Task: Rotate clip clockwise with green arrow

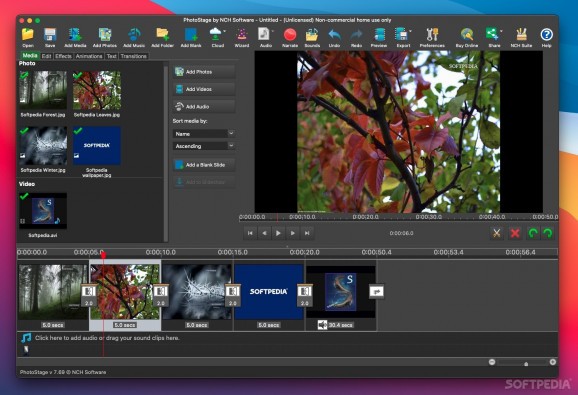Action: [548, 233]
